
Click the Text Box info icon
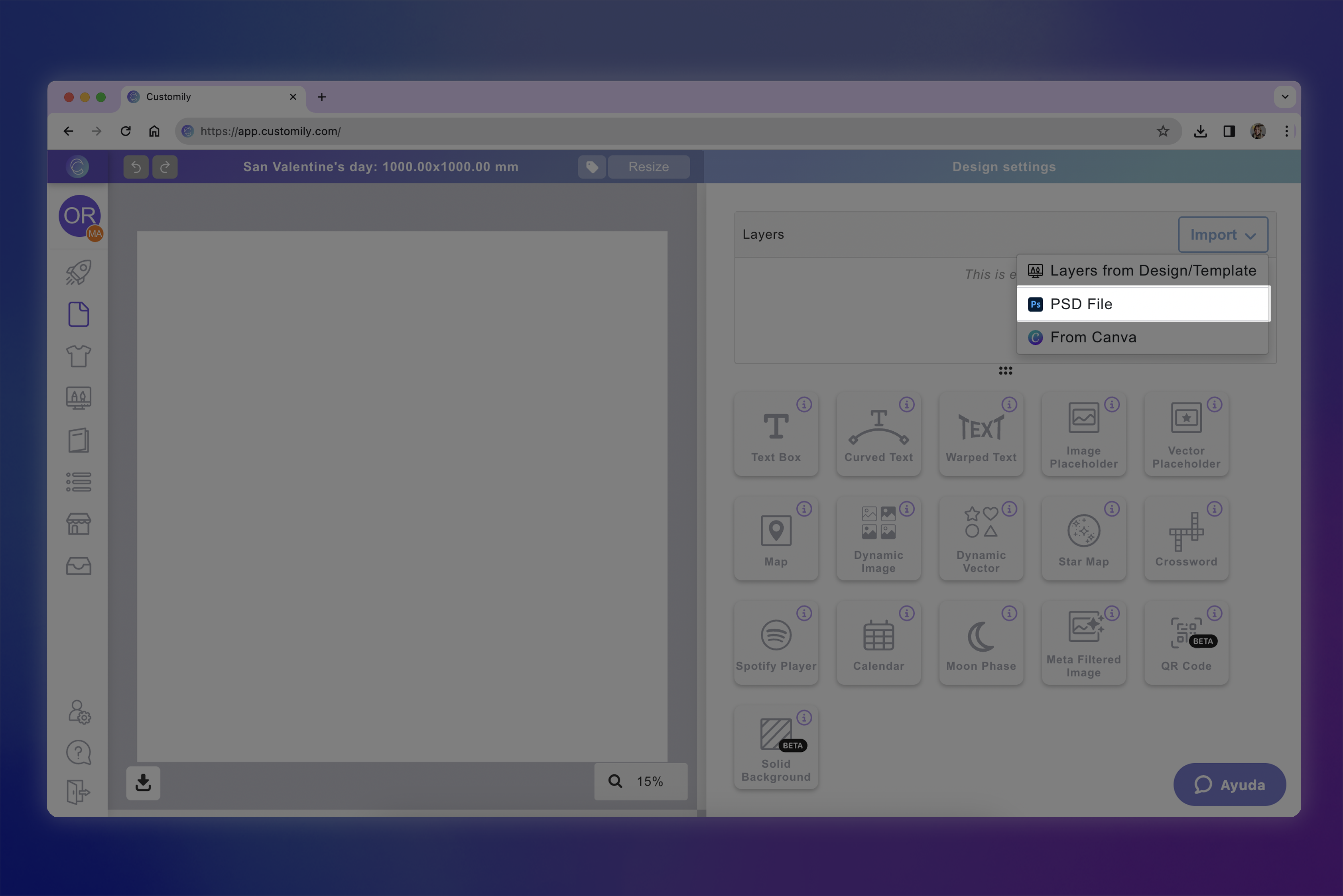pos(804,405)
